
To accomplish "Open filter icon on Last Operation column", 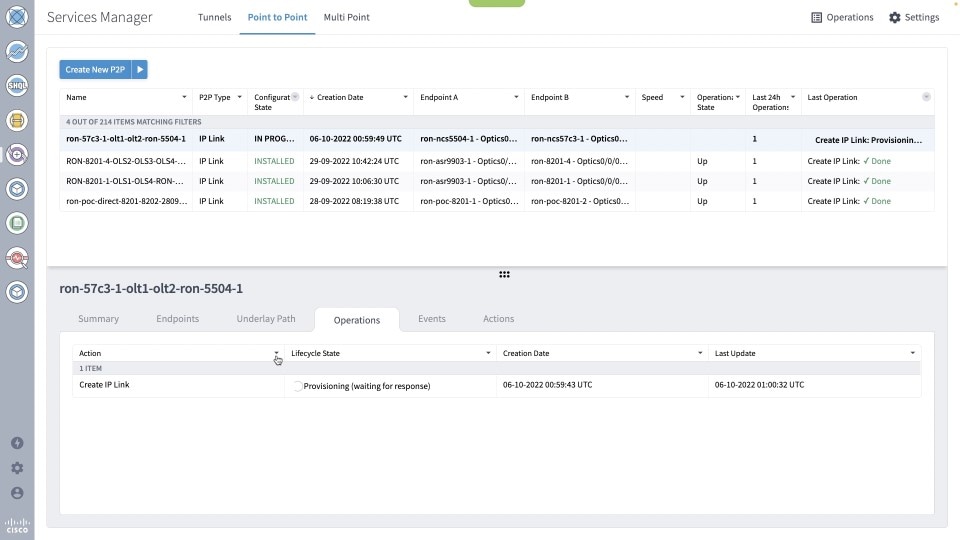I will 926,97.
